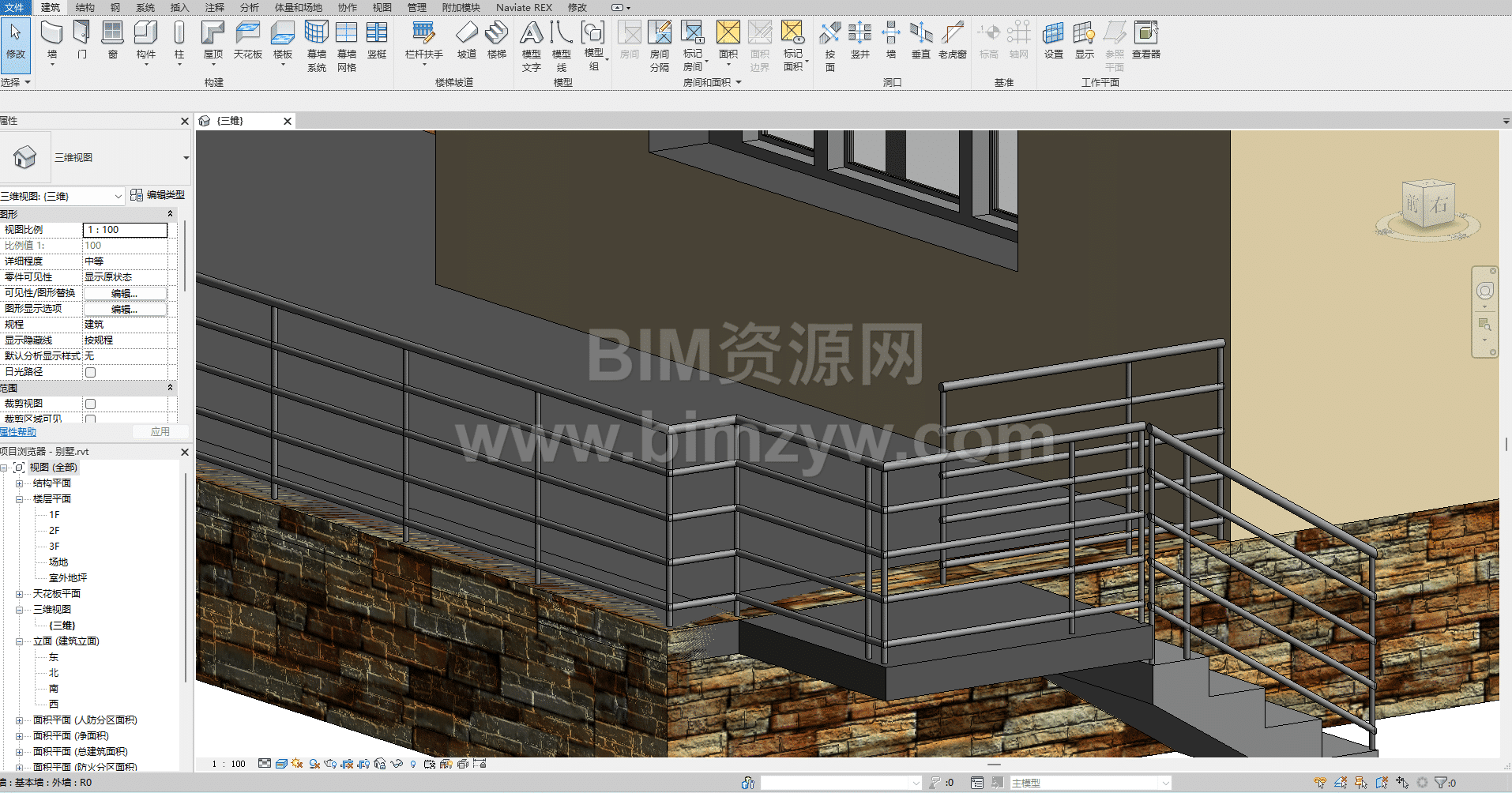The height and width of the screenshot is (793, 1512).
Task: Switch to the Annotate (注释) tab
Action: coord(214,7)
